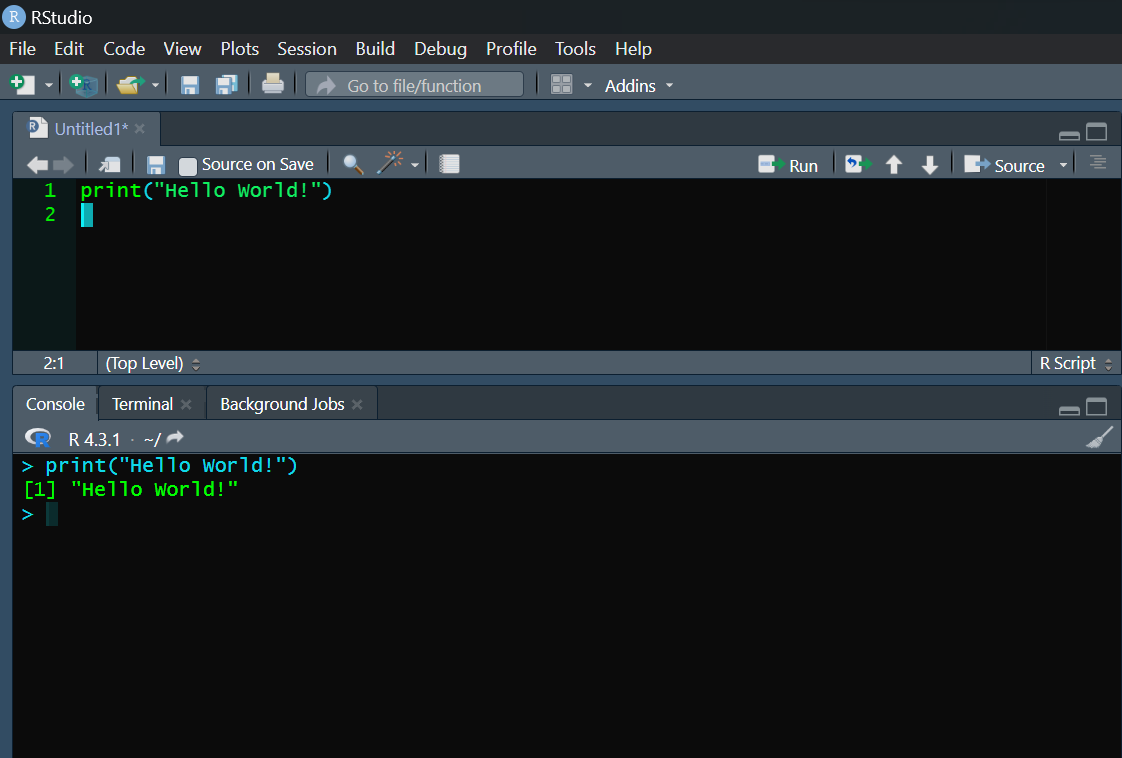Screen dimensions: 1122x758
Task: Click the console input prompt
Action: [x=52, y=514]
